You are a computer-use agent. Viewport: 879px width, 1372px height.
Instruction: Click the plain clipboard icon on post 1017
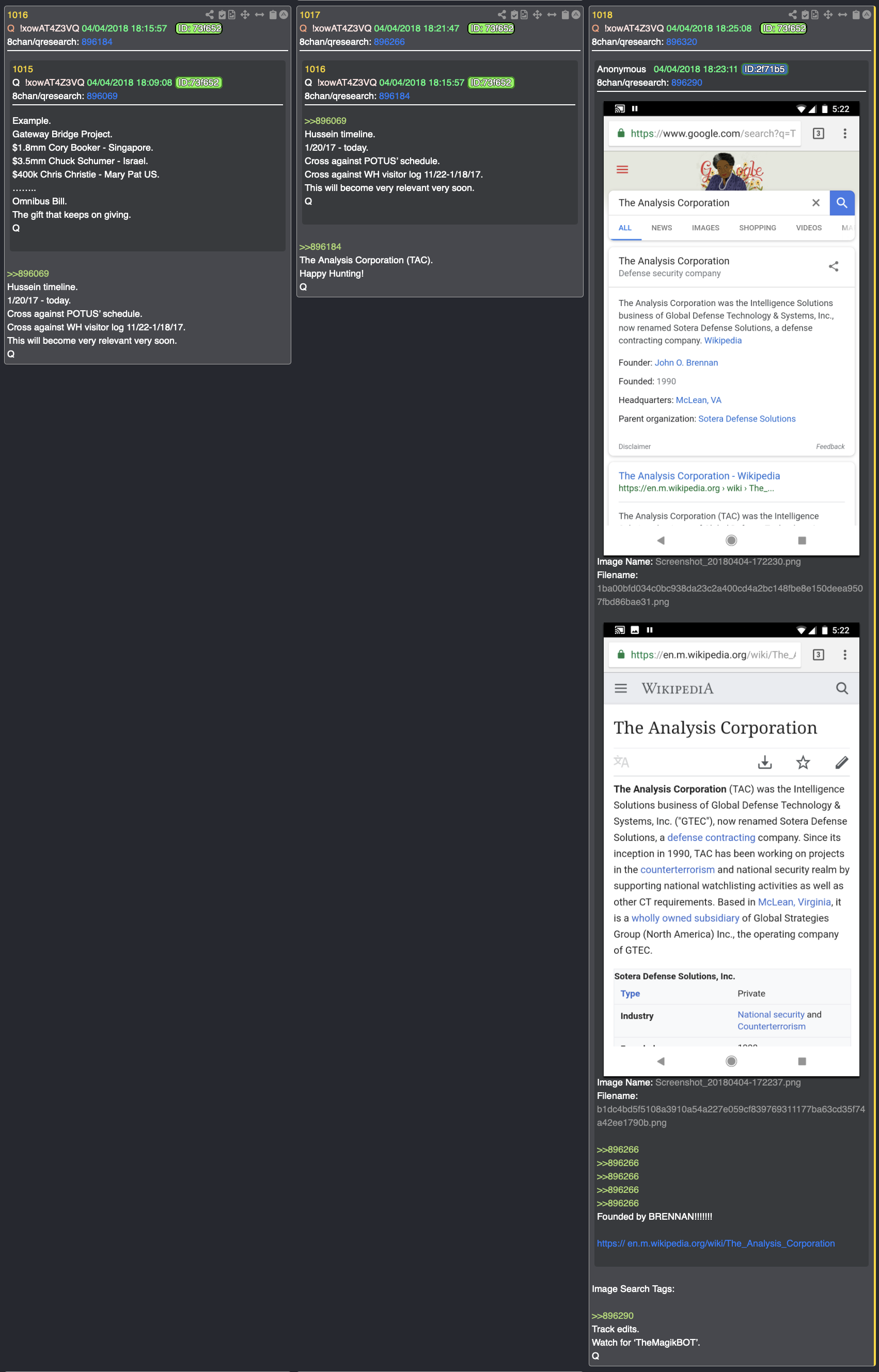click(565, 15)
